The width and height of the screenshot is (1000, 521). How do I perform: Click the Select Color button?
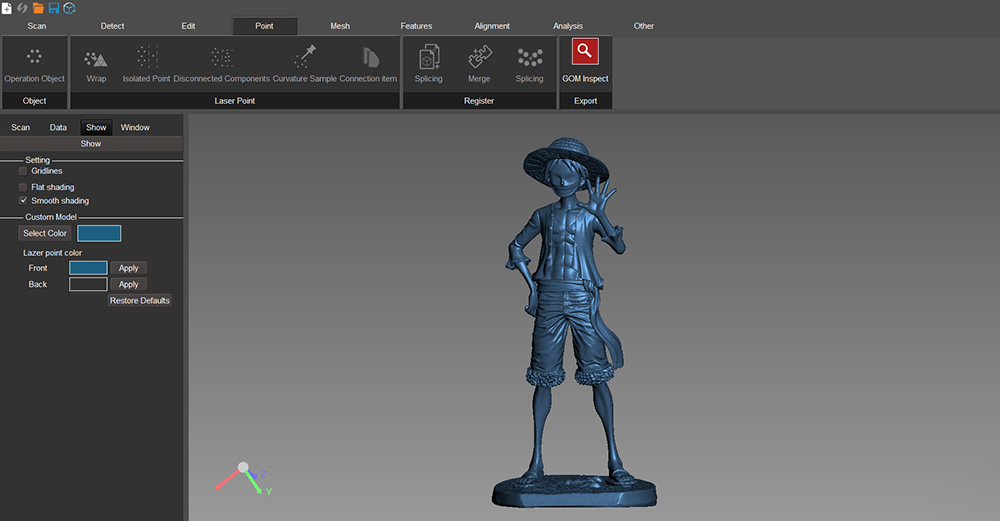click(x=45, y=233)
